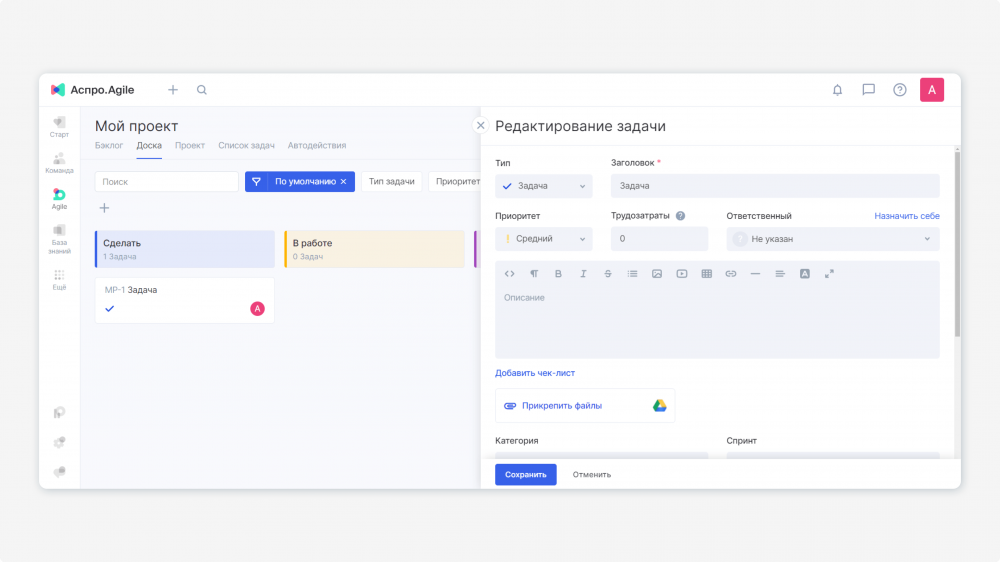Open paragraph format in editor toolbar
This screenshot has width=1000, height=562.
[x=534, y=274]
